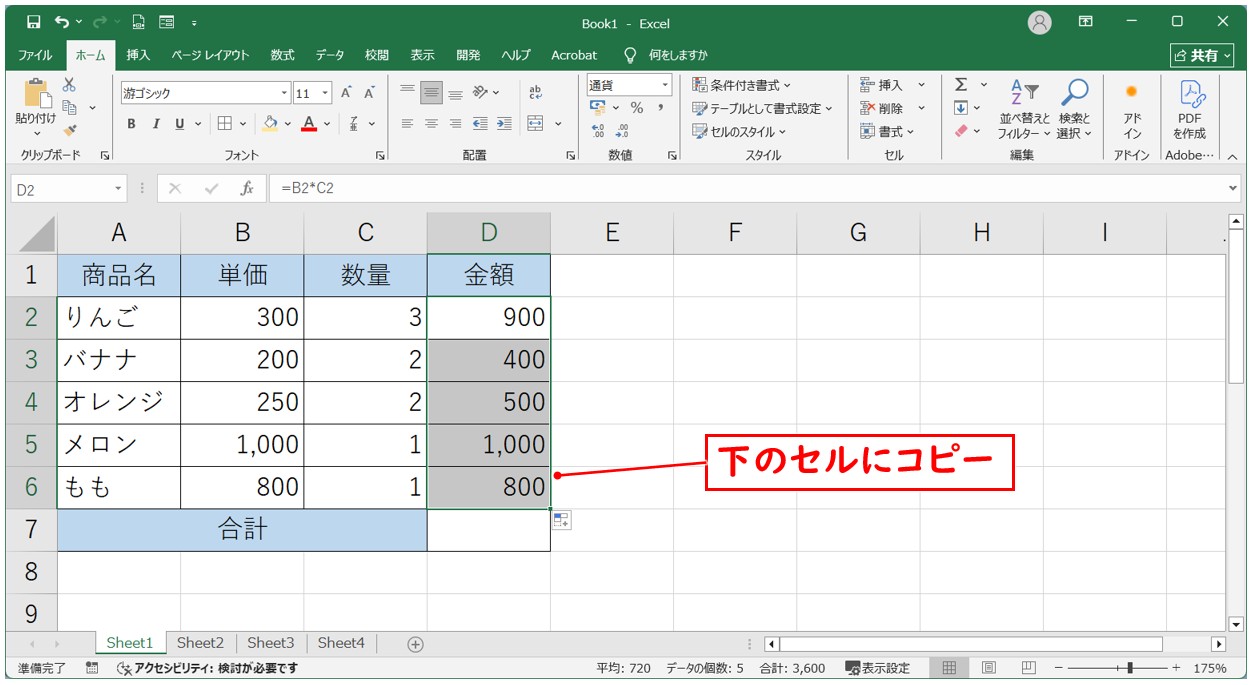Click the wrap text icon
1253x685 pixels.
(x=535, y=92)
